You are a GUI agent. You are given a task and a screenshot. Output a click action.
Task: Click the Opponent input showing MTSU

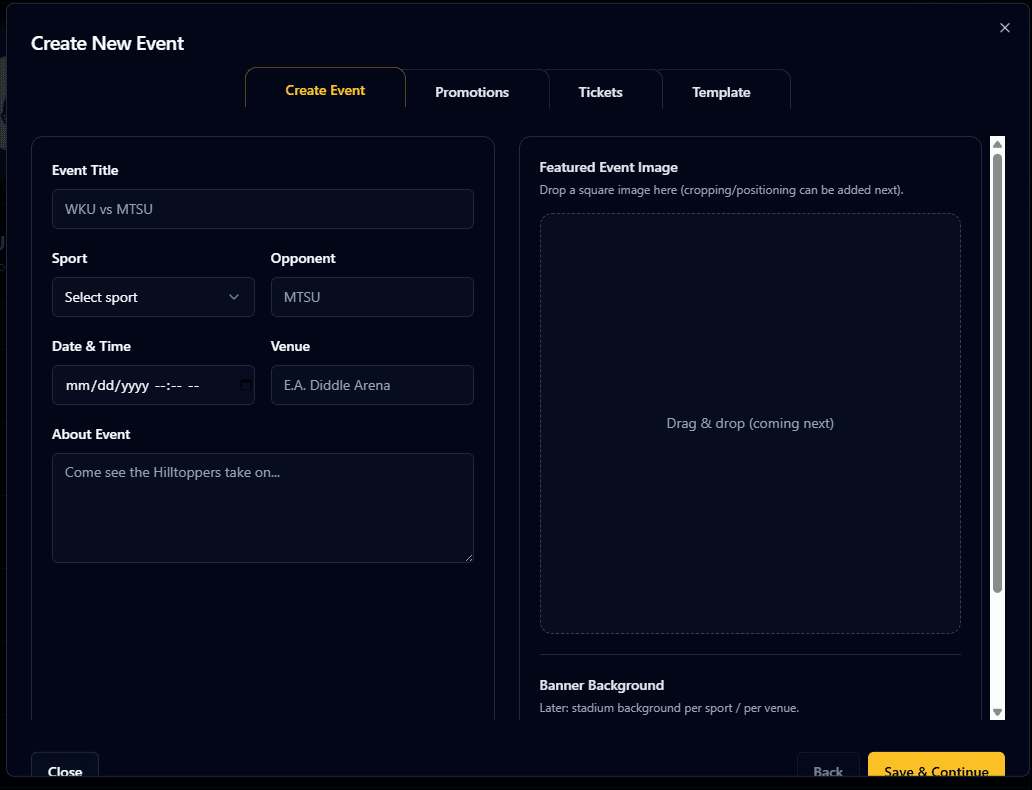[x=372, y=297]
